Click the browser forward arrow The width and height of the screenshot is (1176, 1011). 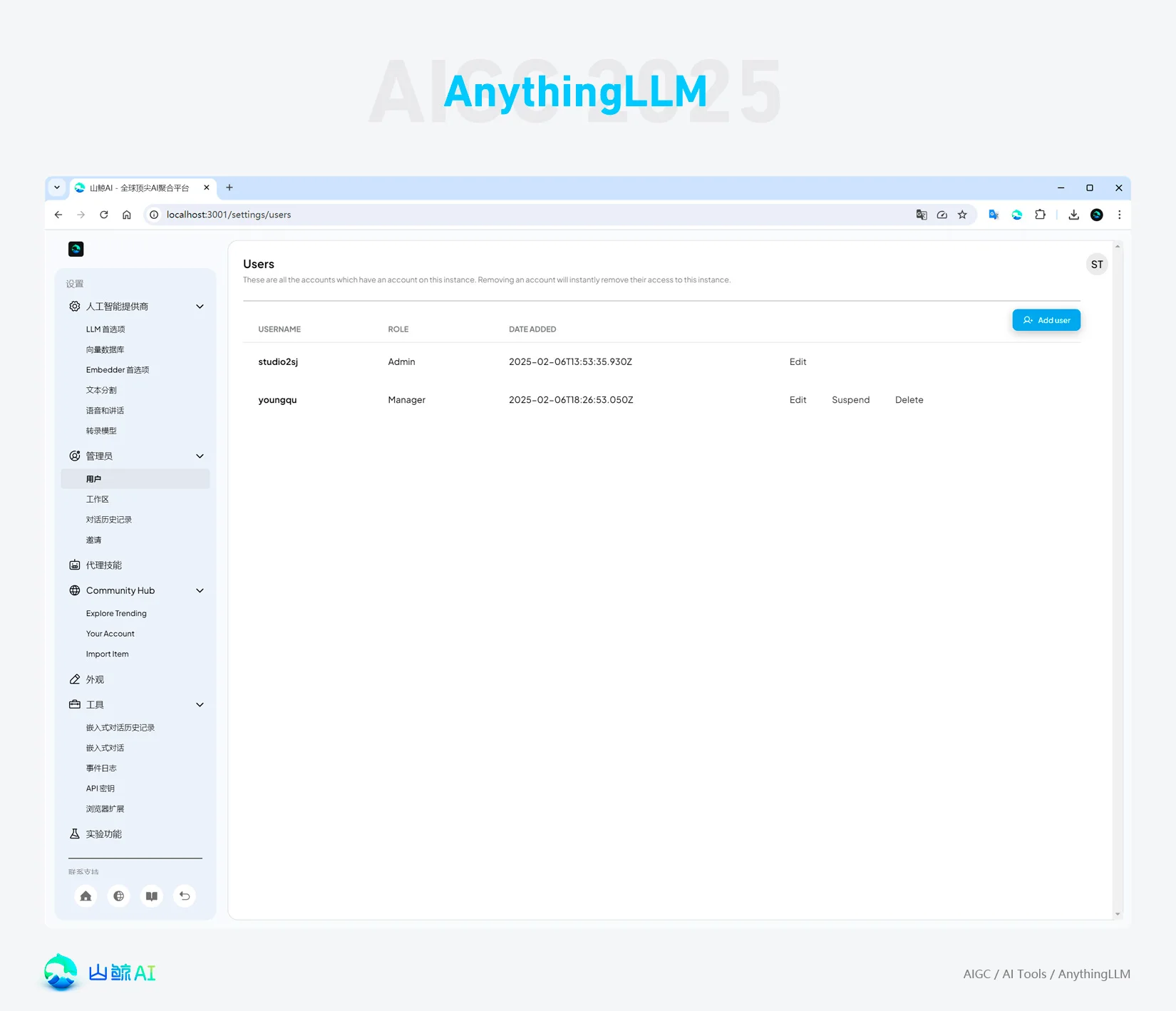click(81, 215)
